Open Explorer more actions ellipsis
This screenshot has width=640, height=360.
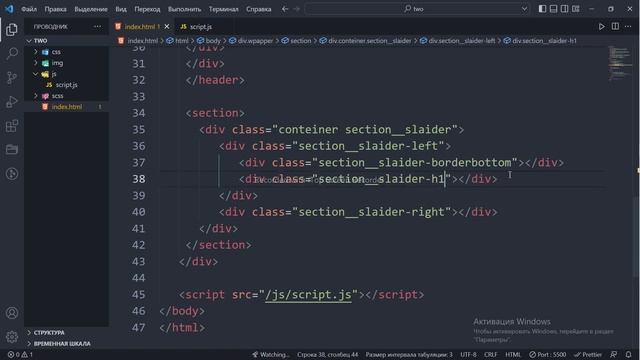97,27
